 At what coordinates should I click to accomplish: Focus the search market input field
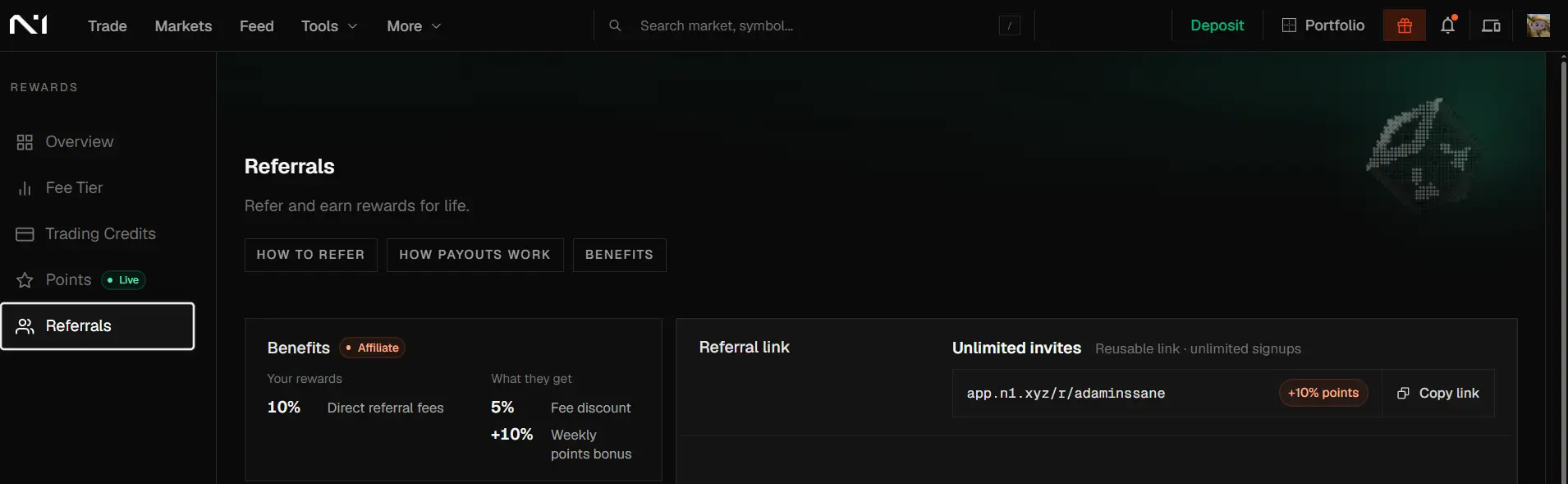pyautogui.click(x=813, y=25)
